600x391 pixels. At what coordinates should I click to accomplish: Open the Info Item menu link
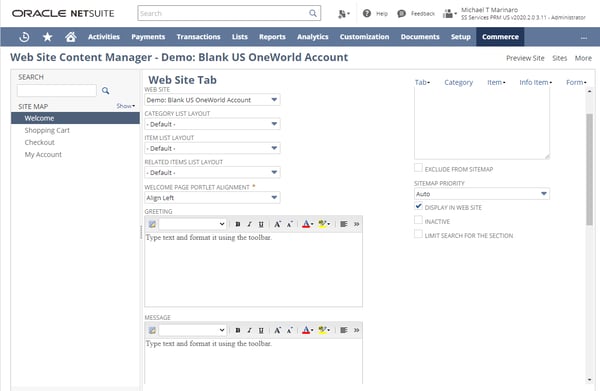click(x=535, y=82)
